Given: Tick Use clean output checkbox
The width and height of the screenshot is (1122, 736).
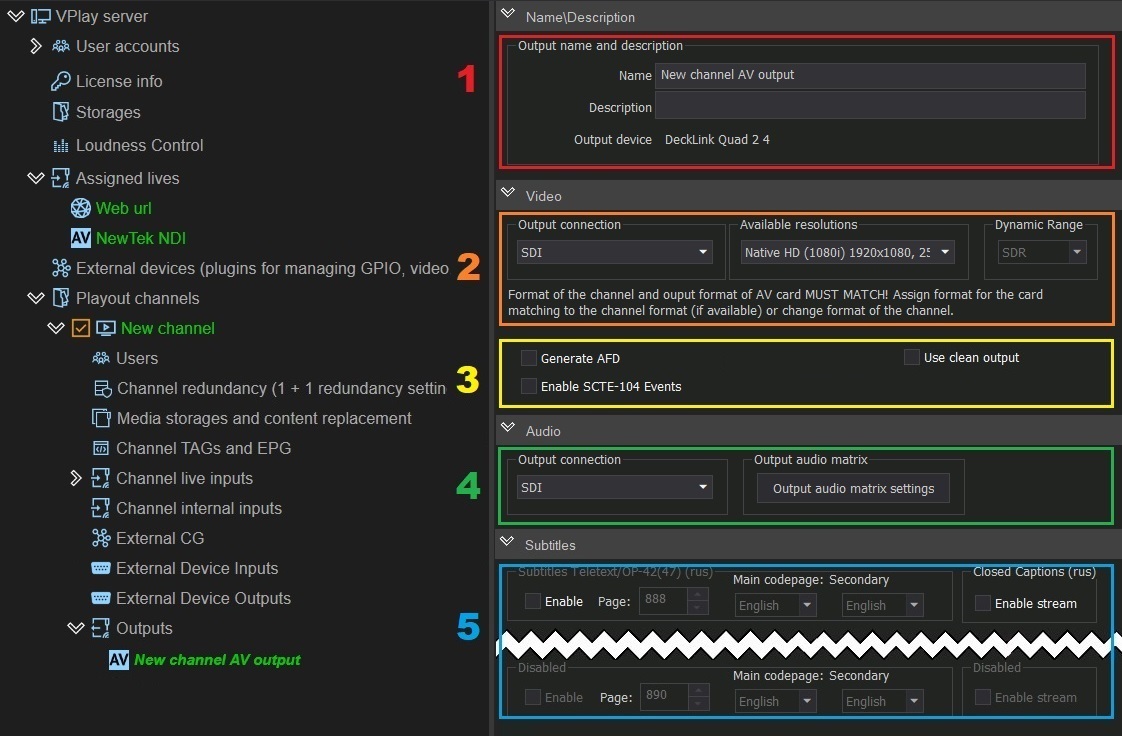Looking at the screenshot, I should 912,357.
